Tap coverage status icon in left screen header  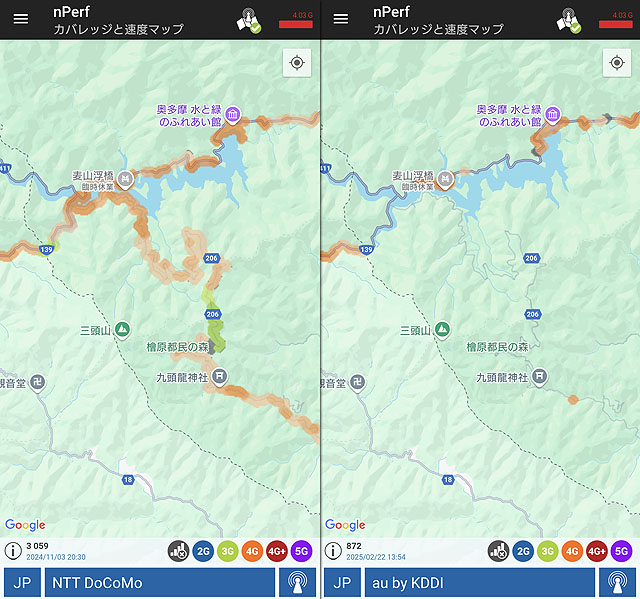[x=249, y=20]
